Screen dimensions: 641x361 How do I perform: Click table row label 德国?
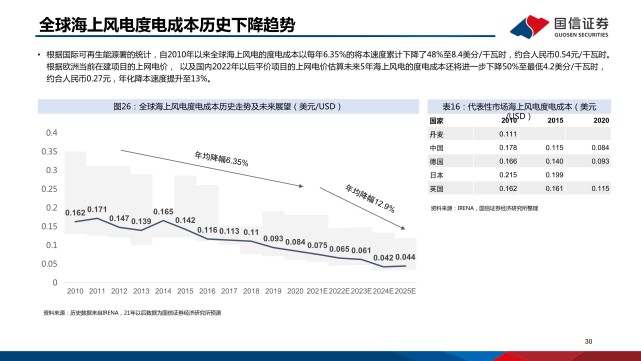click(x=436, y=161)
